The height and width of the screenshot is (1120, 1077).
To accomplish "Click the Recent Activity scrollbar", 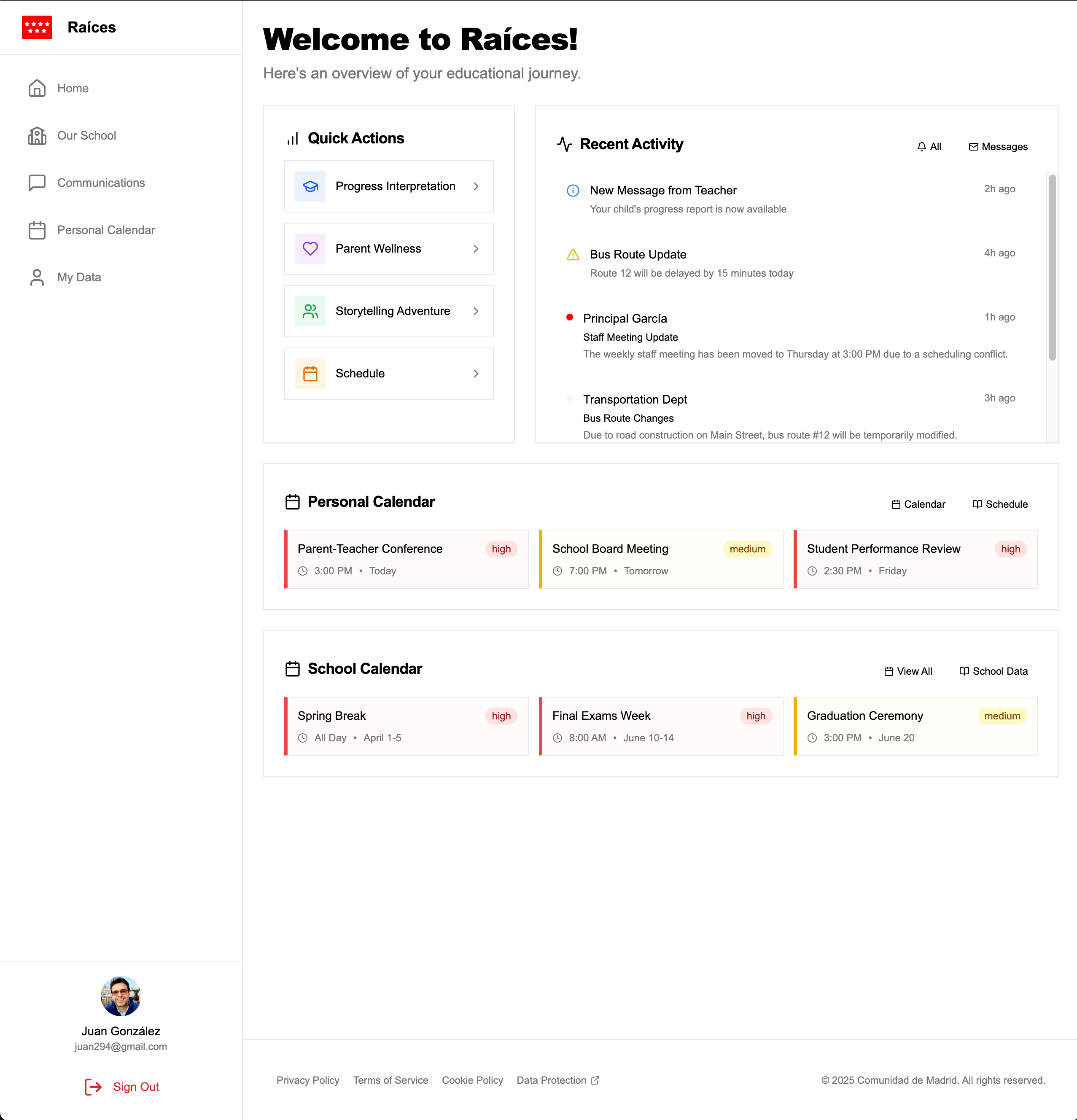I will 1052,267.
